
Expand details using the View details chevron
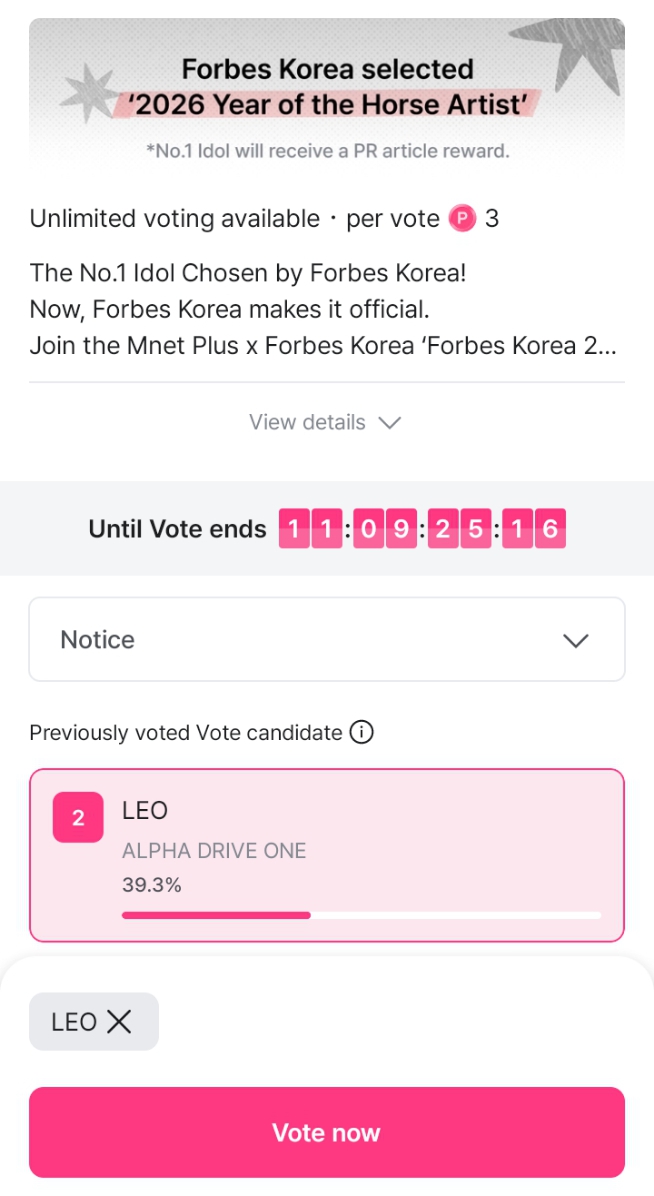coord(390,422)
